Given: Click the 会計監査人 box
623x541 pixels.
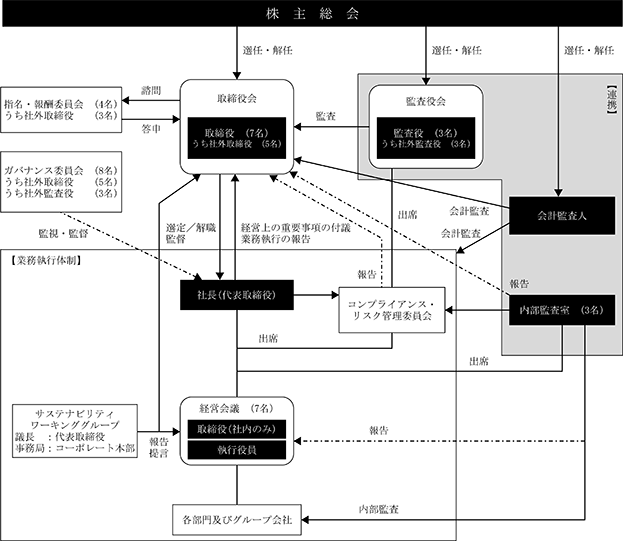Looking at the screenshot, I should click(562, 215).
